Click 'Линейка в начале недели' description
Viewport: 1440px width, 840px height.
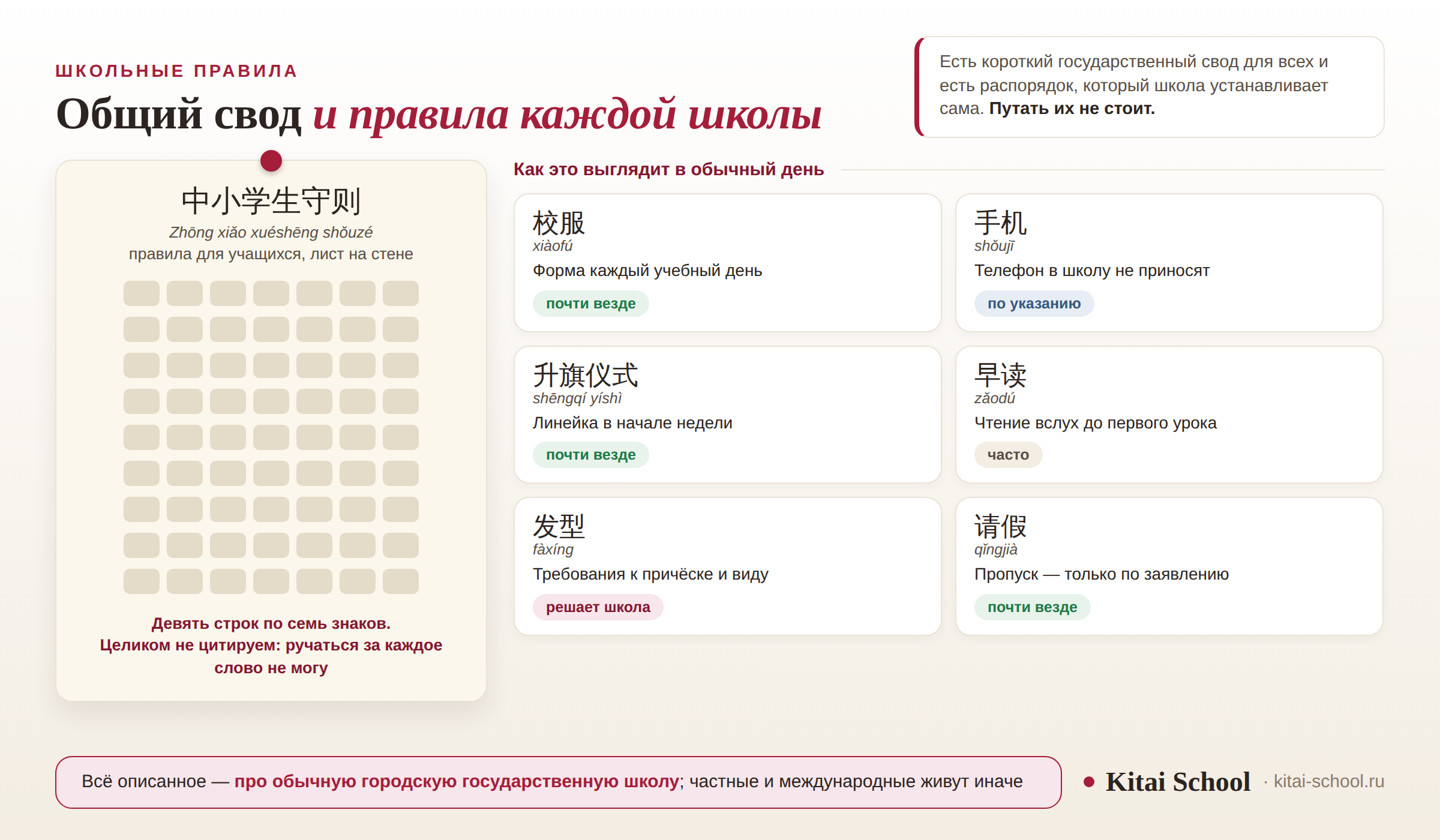[x=632, y=423]
